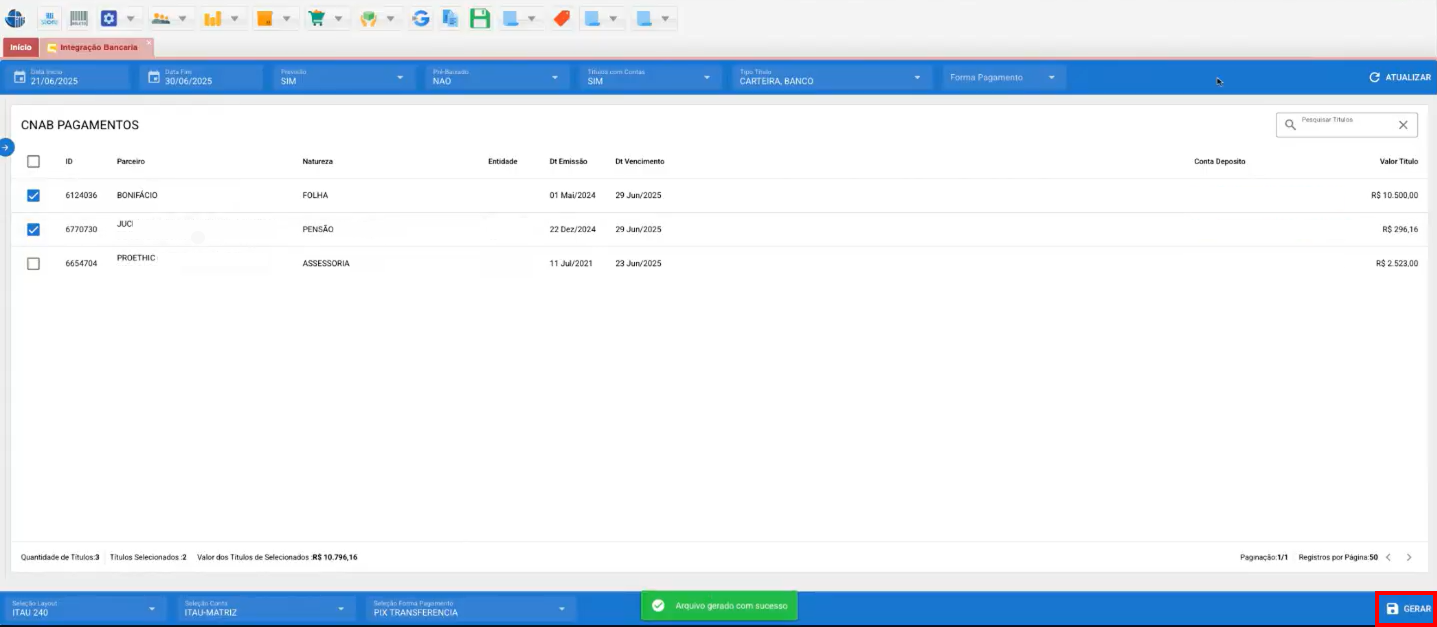Image resolution: width=1437 pixels, height=627 pixels.
Task: Click the R$ 10.500,00 value cell
Action: pos(1394,195)
